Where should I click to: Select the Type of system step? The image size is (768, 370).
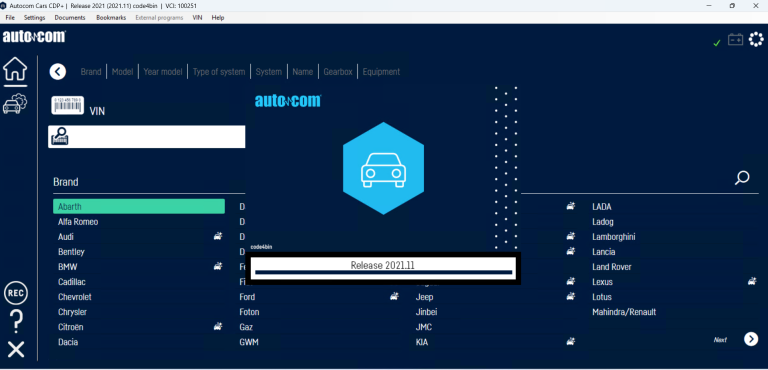point(219,72)
